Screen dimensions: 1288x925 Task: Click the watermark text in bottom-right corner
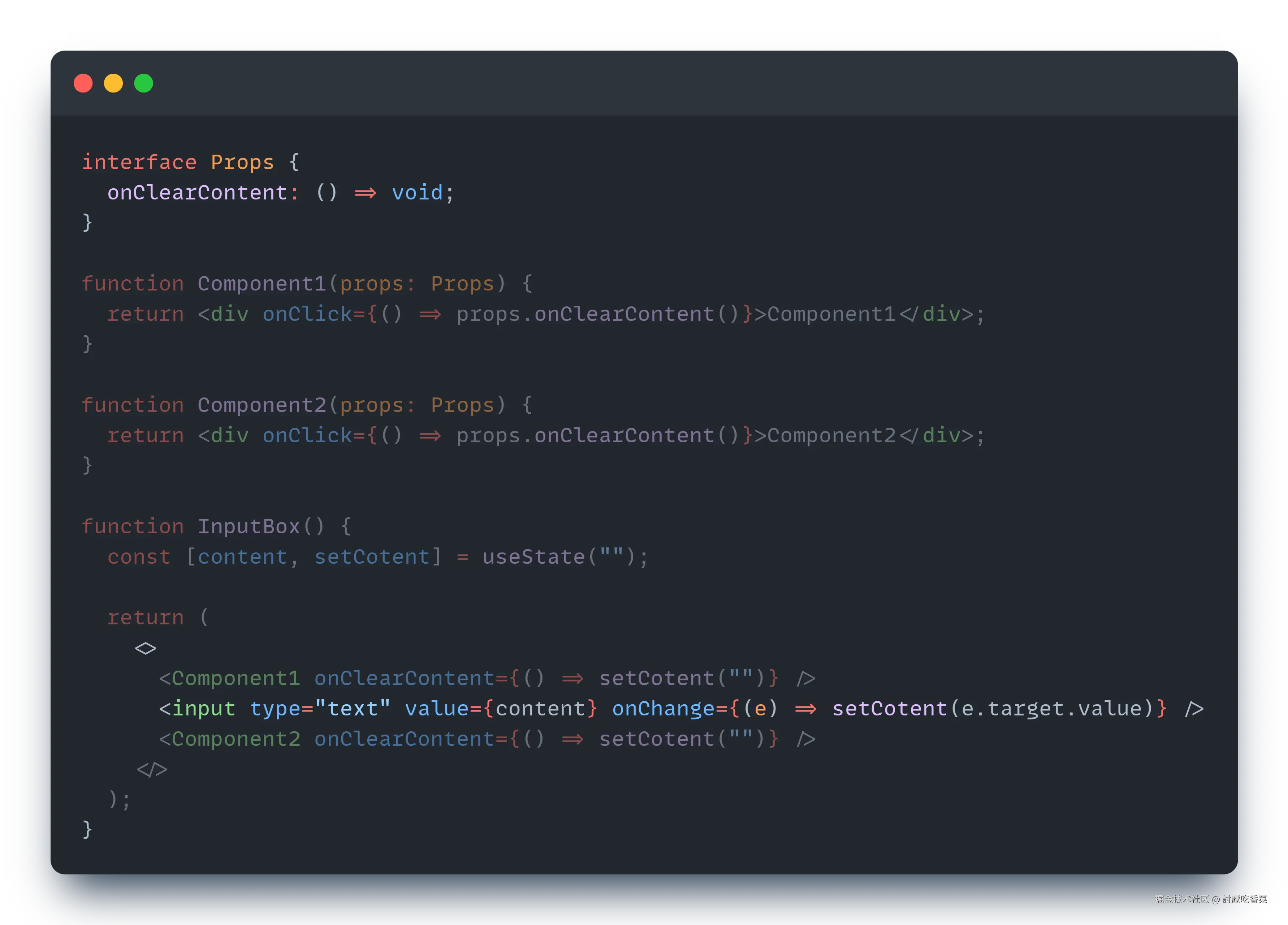point(1210,899)
